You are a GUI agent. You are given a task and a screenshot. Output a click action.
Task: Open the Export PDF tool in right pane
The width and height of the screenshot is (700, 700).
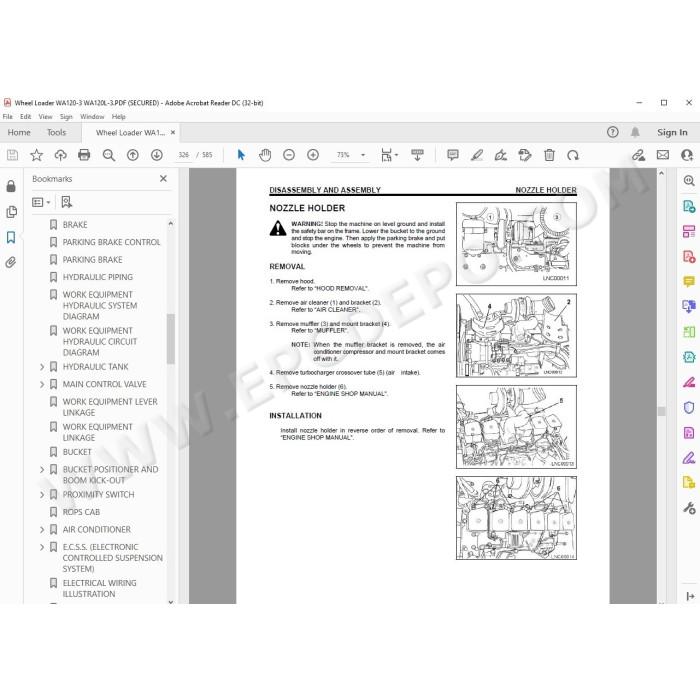[689, 206]
